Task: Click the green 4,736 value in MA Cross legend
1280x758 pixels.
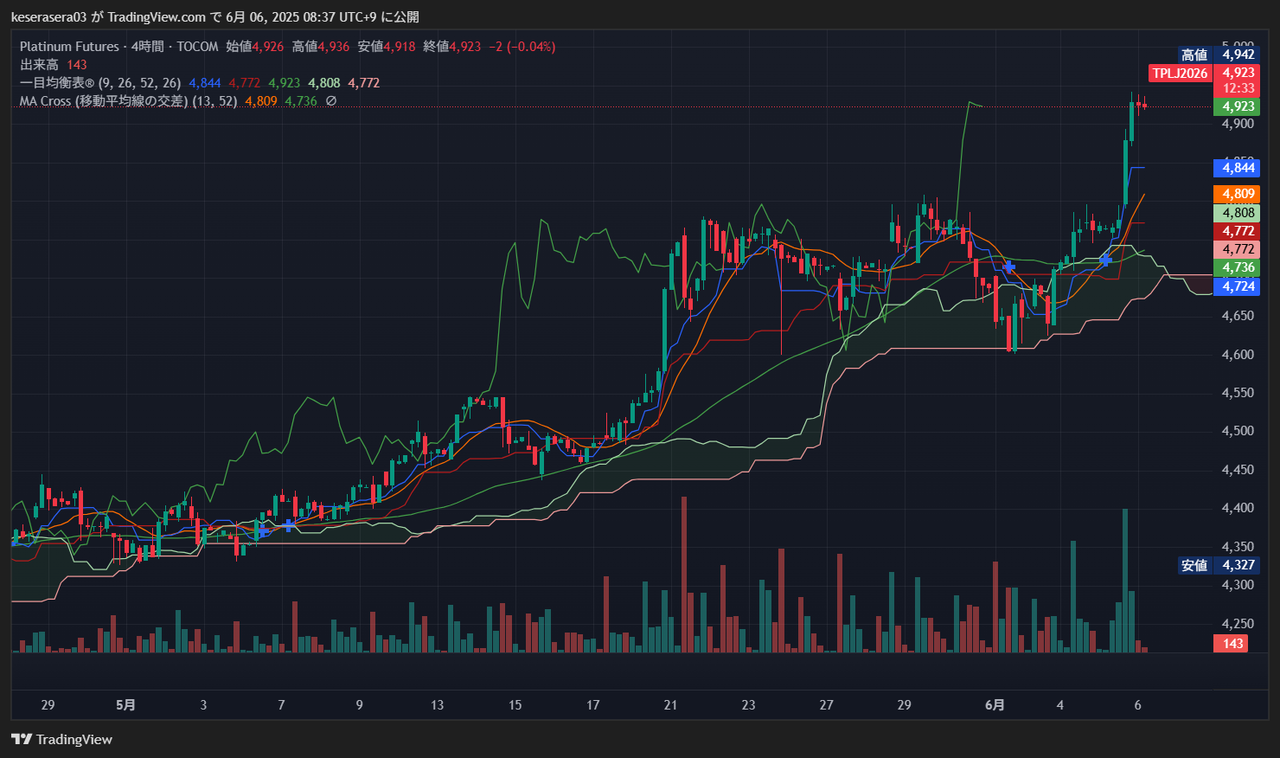Action: [301, 101]
